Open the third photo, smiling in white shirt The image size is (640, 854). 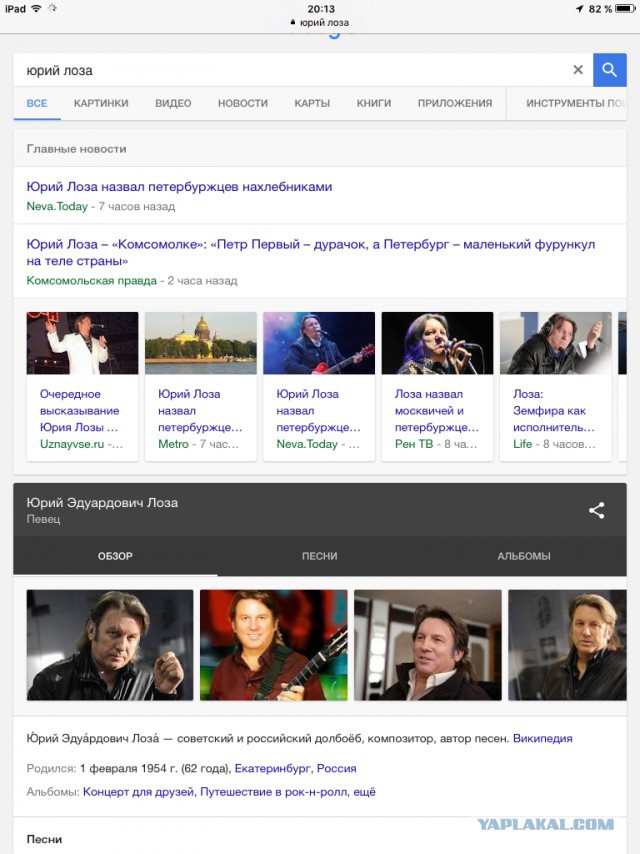(x=428, y=645)
